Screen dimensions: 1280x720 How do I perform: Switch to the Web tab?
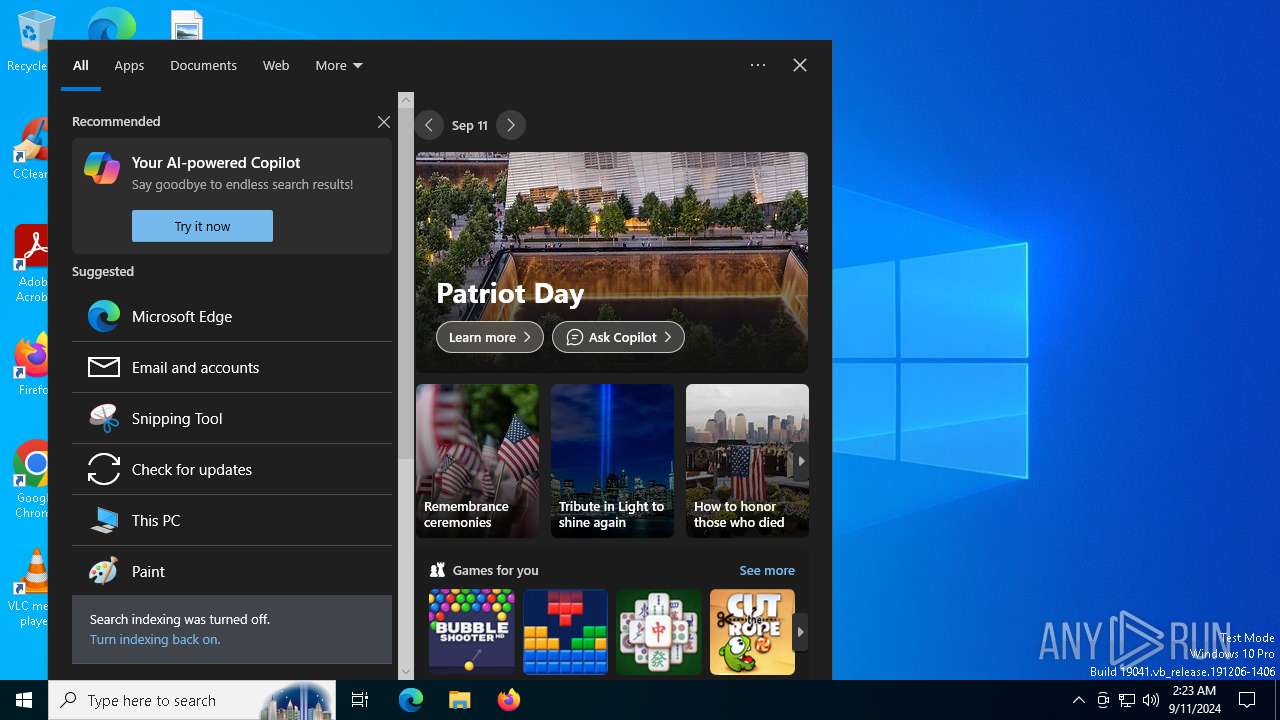pyautogui.click(x=276, y=65)
